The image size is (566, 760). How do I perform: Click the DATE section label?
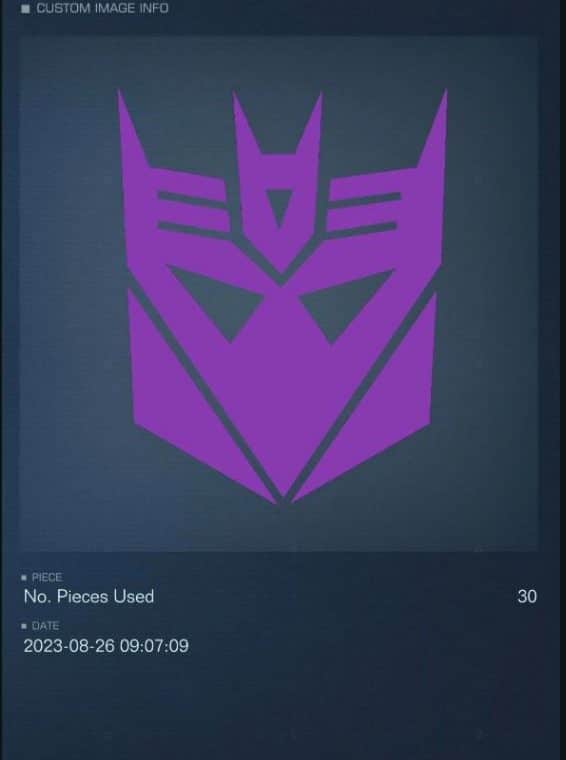point(45,626)
